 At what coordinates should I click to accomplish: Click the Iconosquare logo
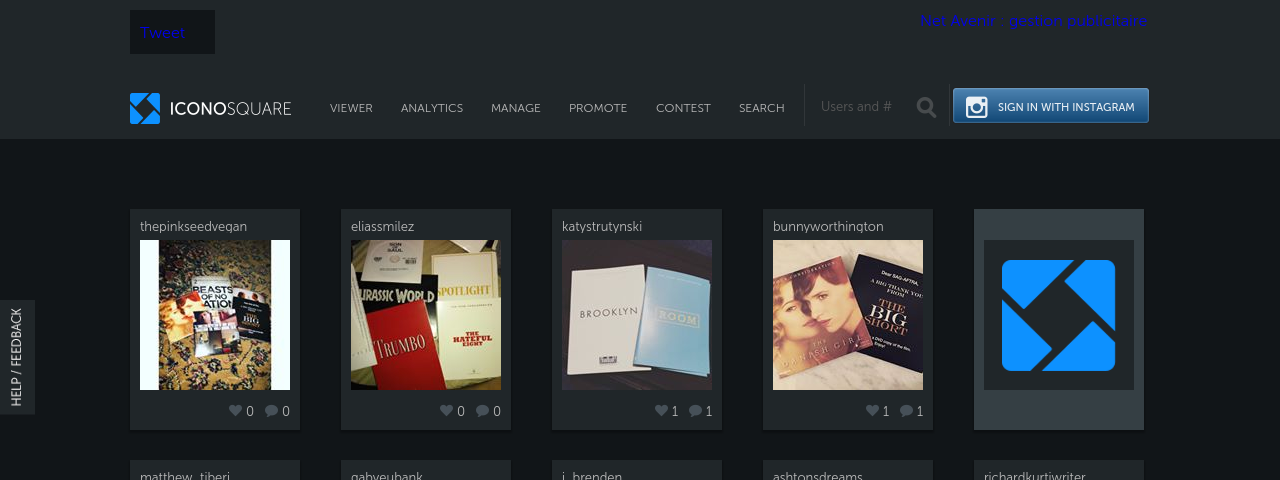pos(210,108)
